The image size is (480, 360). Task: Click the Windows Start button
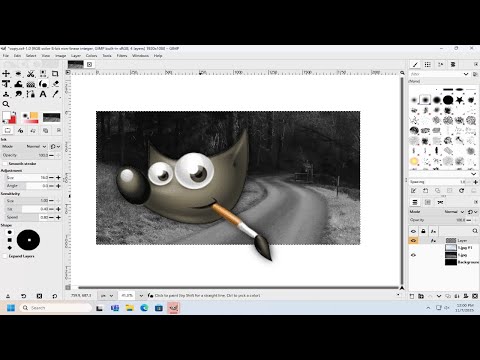11,308
